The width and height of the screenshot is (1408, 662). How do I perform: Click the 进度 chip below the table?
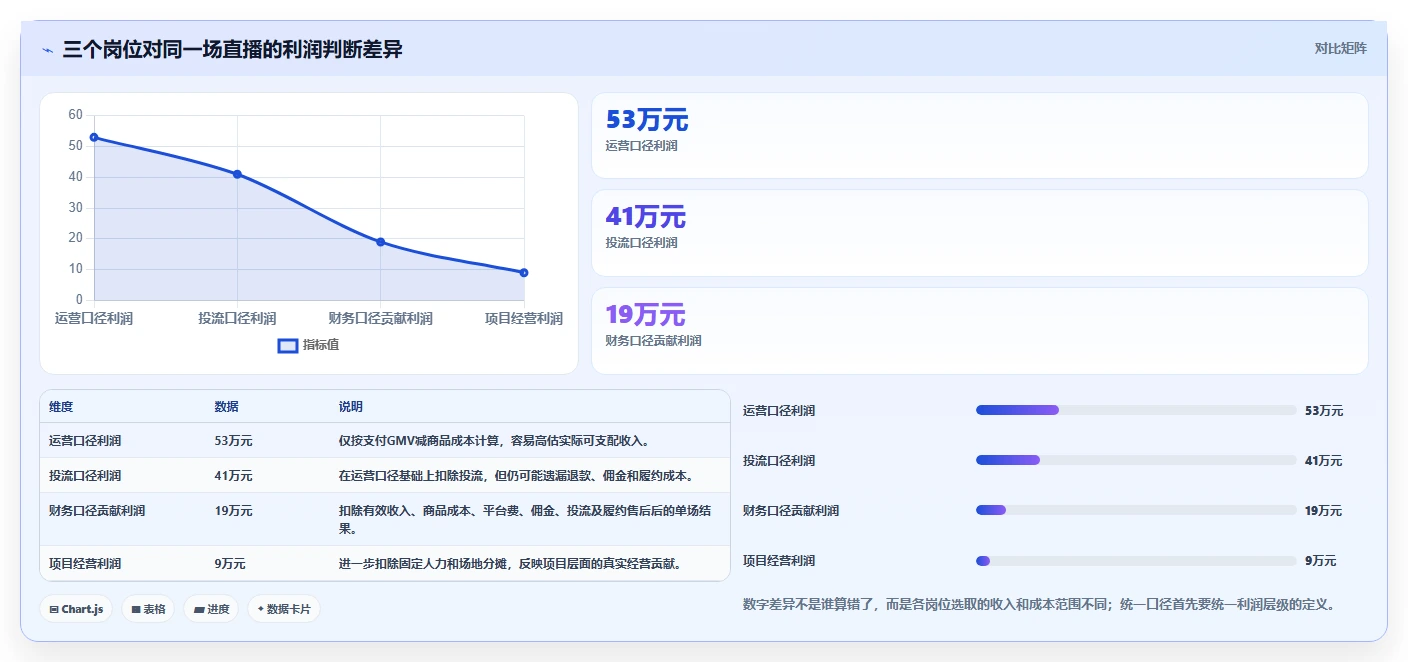pos(210,609)
